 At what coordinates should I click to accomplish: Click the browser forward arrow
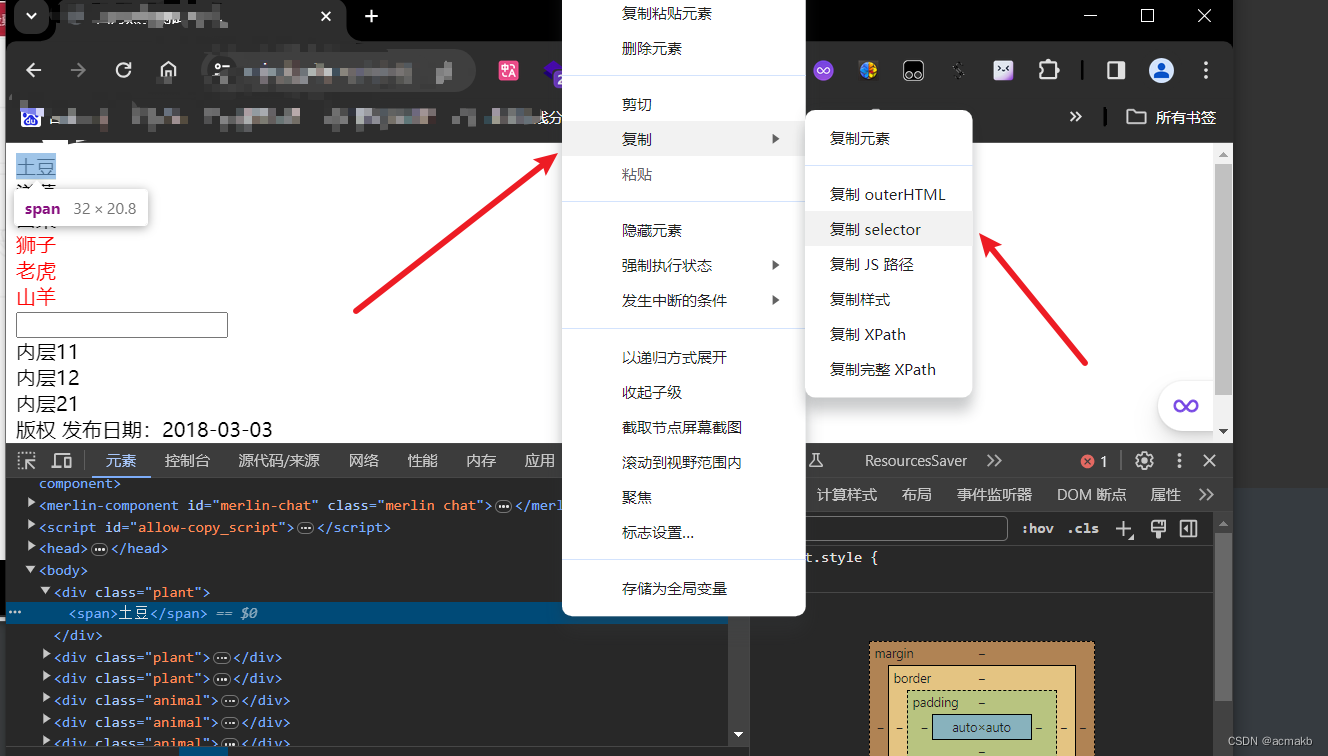pyautogui.click(x=78, y=70)
